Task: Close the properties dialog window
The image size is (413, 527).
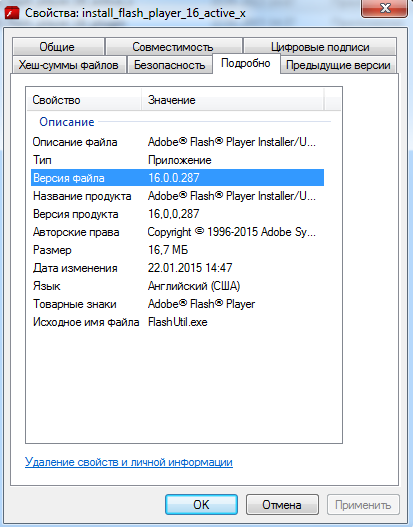Action: (x=384, y=8)
